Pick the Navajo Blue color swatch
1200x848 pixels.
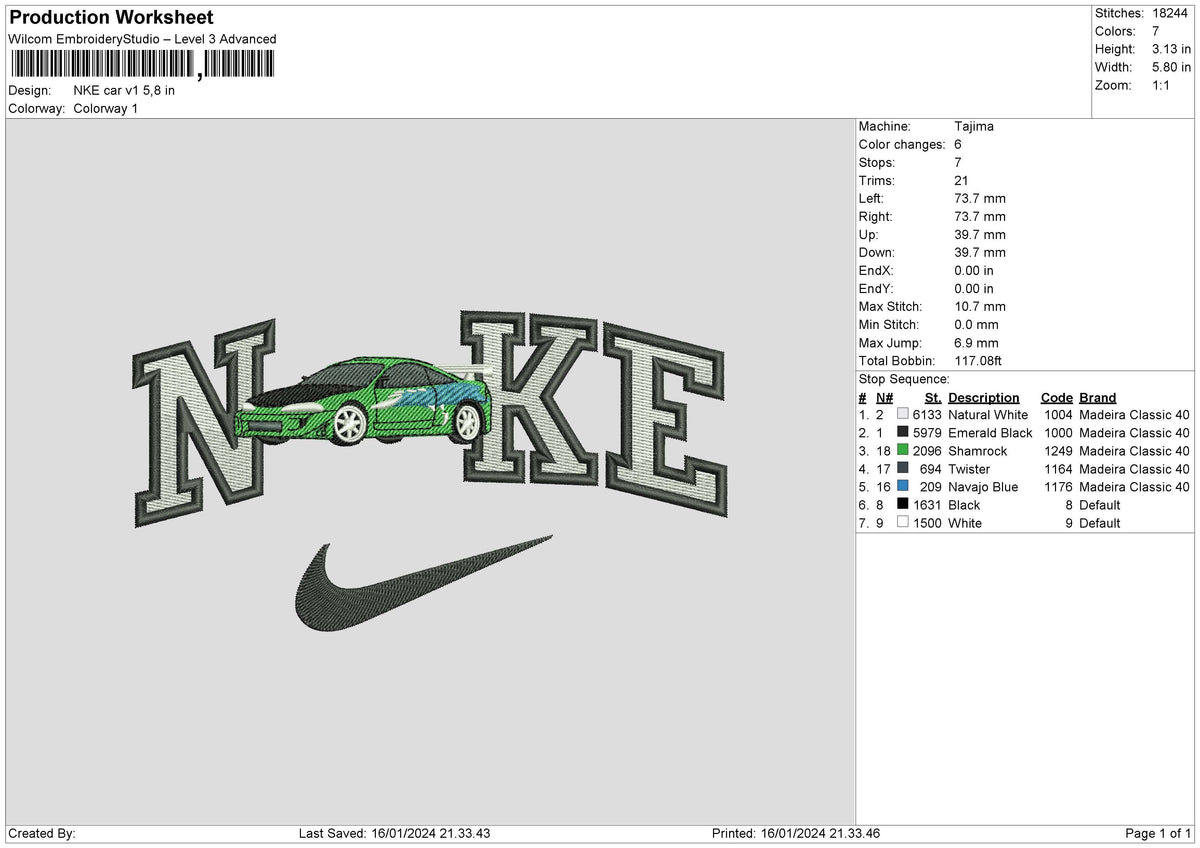(x=903, y=487)
